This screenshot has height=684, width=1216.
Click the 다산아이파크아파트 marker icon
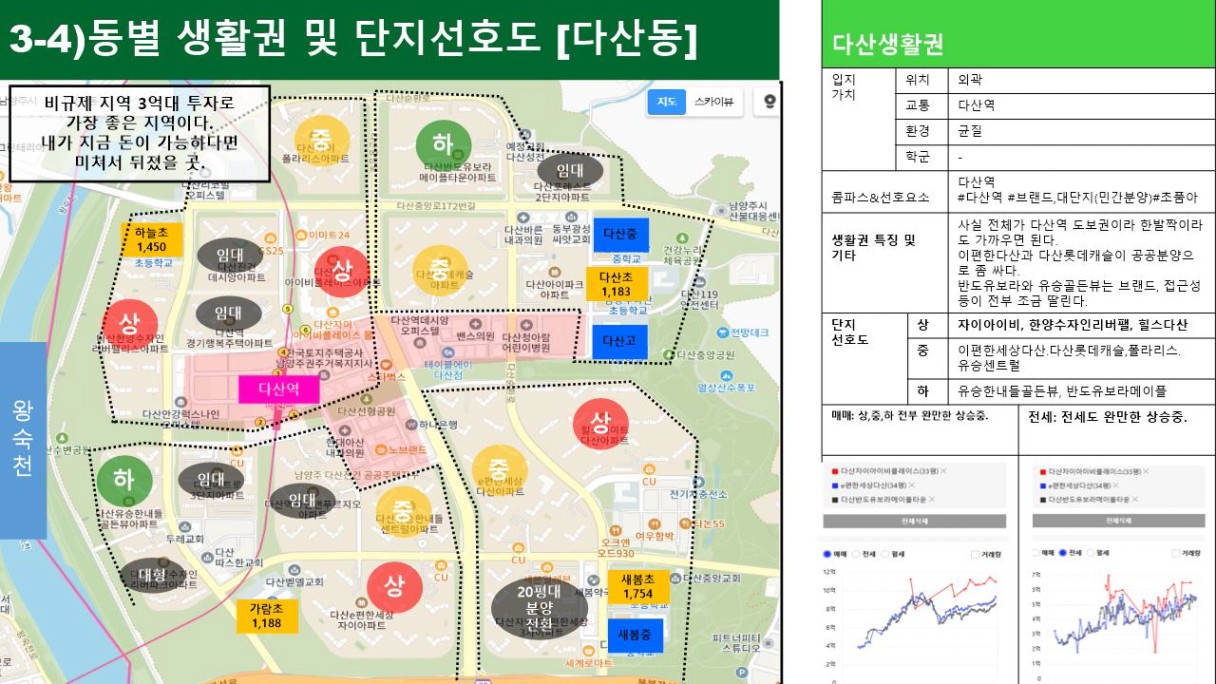click(555, 273)
